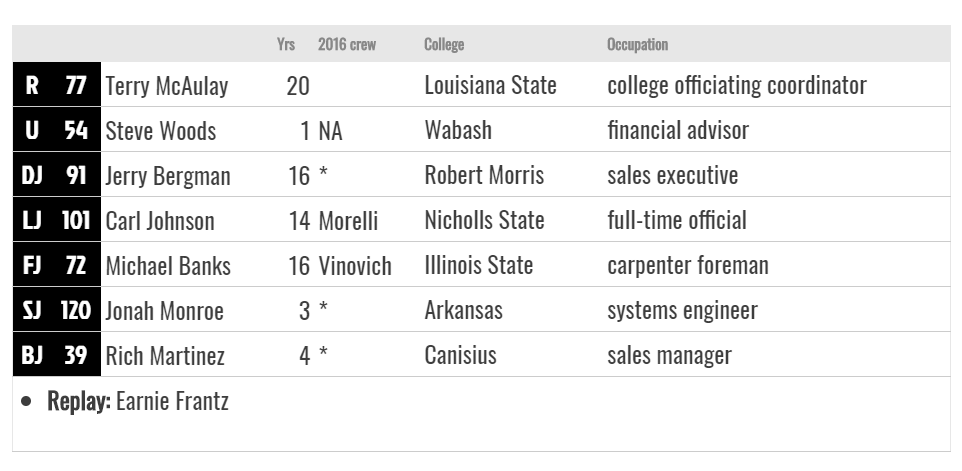
Task: Select the College column header
Action: 444,45
